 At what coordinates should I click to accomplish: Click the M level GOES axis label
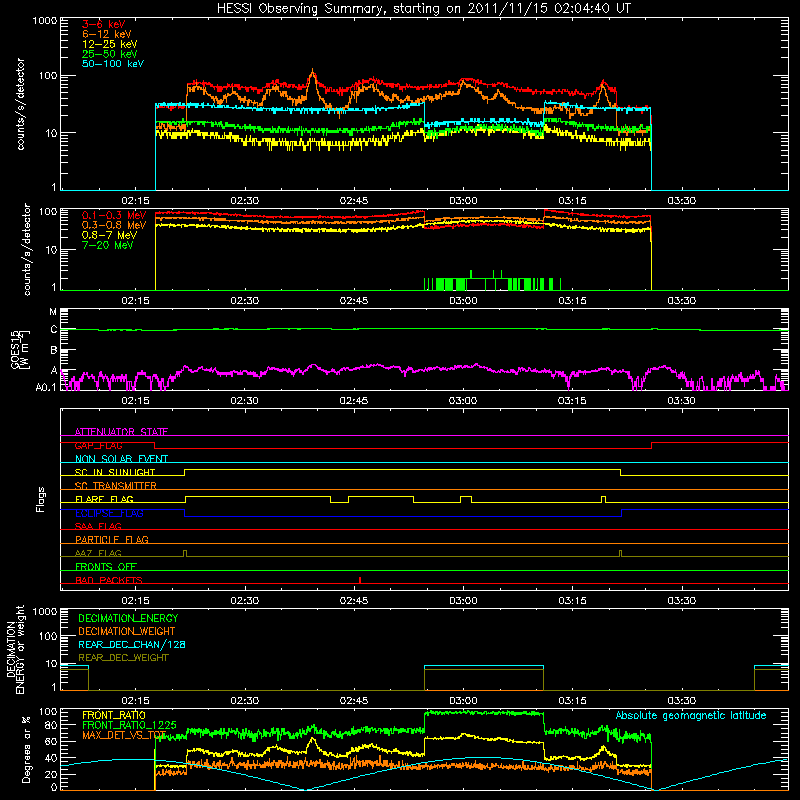pos(53,312)
